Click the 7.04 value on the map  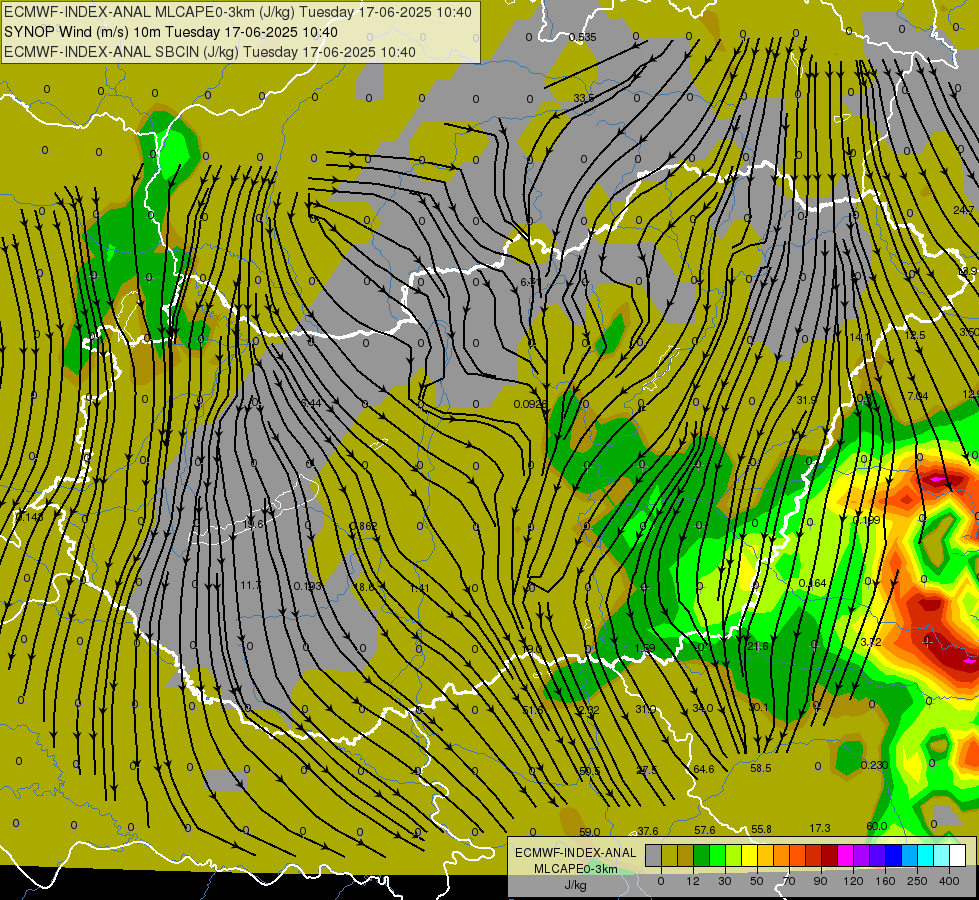pos(918,396)
